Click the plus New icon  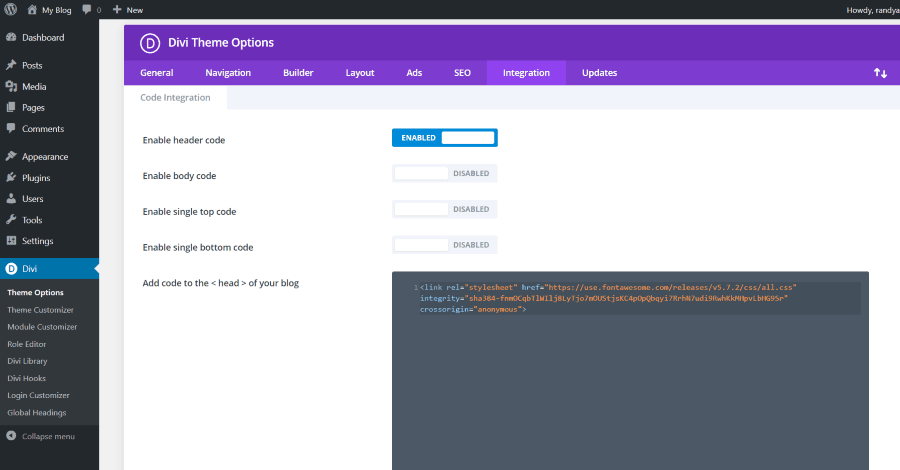coord(117,10)
